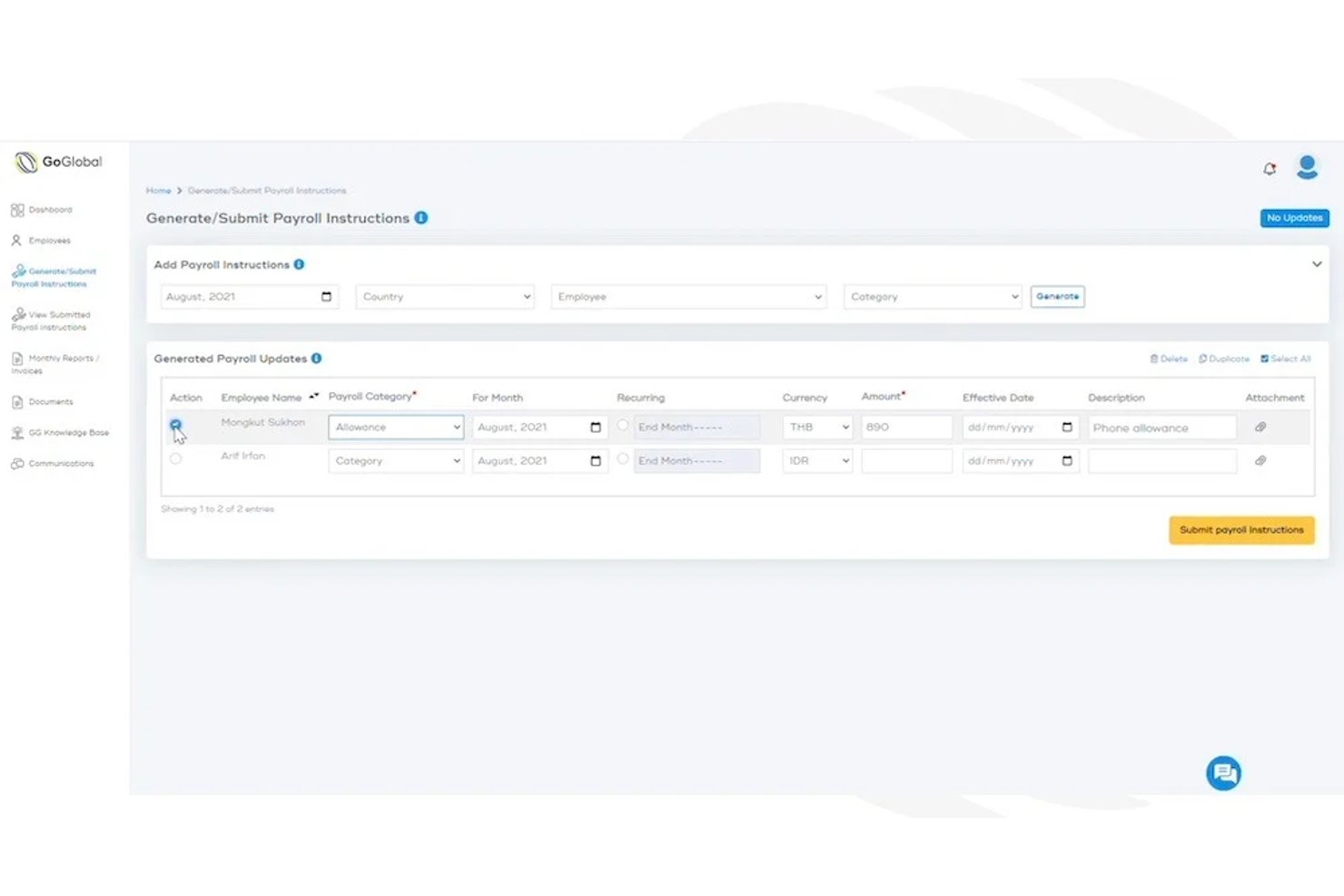Open calendar picker in top month filter
This screenshot has height=896, width=1344.
click(x=326, y=297)
